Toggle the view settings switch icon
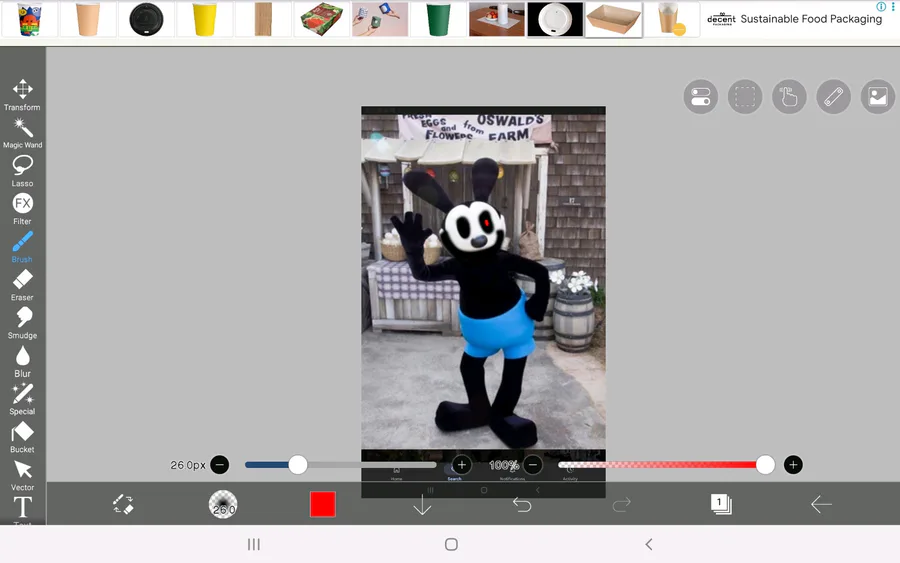900x563 pixels. pos(701,96)
